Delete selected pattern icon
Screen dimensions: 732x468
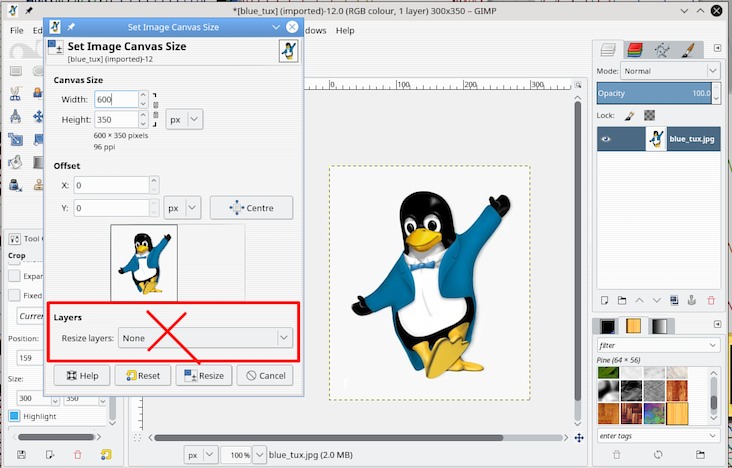pyautogui.click(x=617, y=454)
